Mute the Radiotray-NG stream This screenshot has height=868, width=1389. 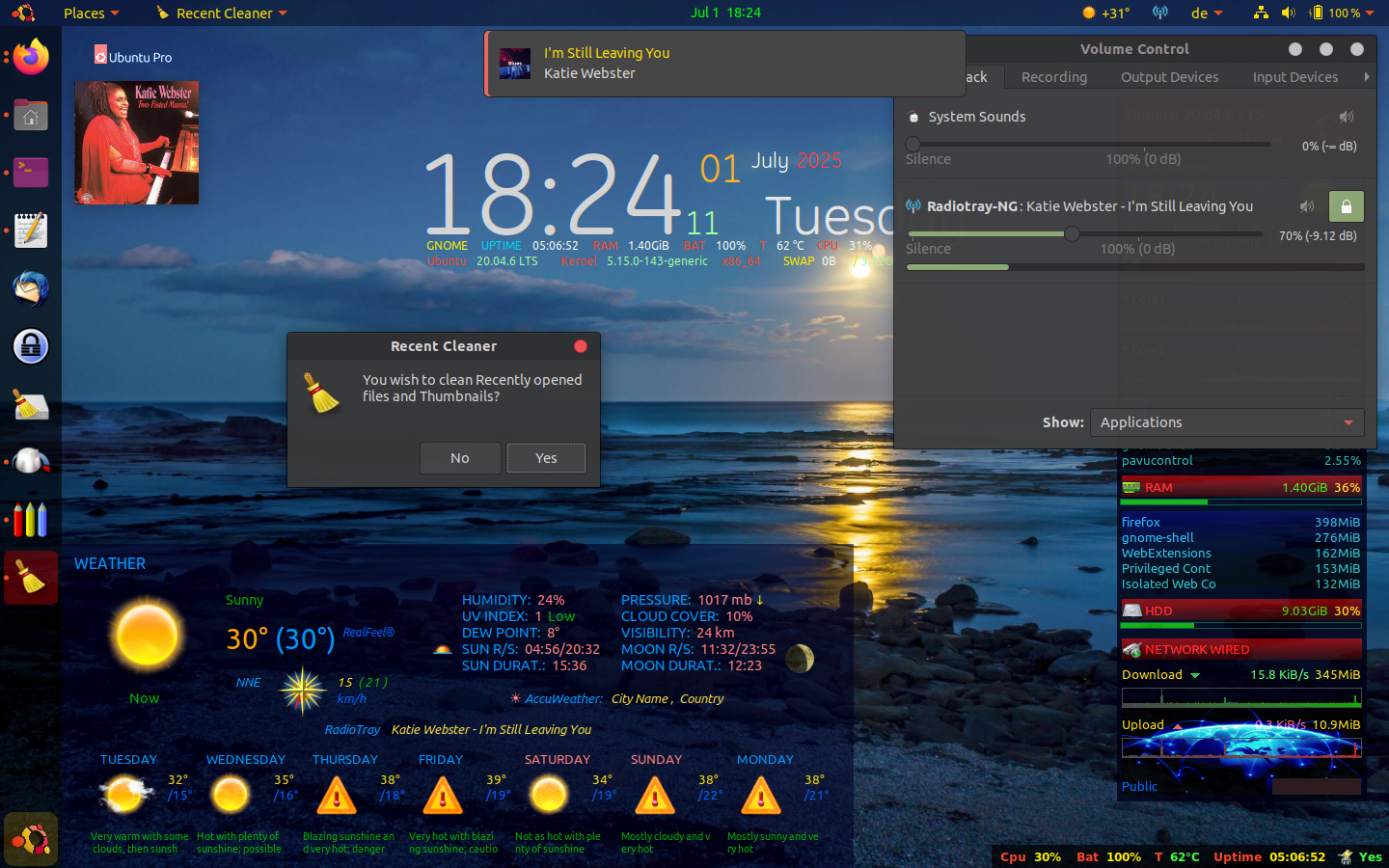click(x=1307, y=206)
